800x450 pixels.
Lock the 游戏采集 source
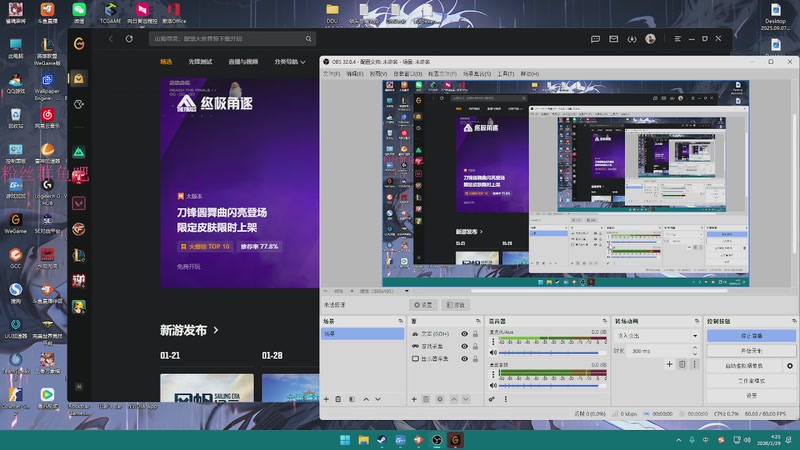pos(476,346)
